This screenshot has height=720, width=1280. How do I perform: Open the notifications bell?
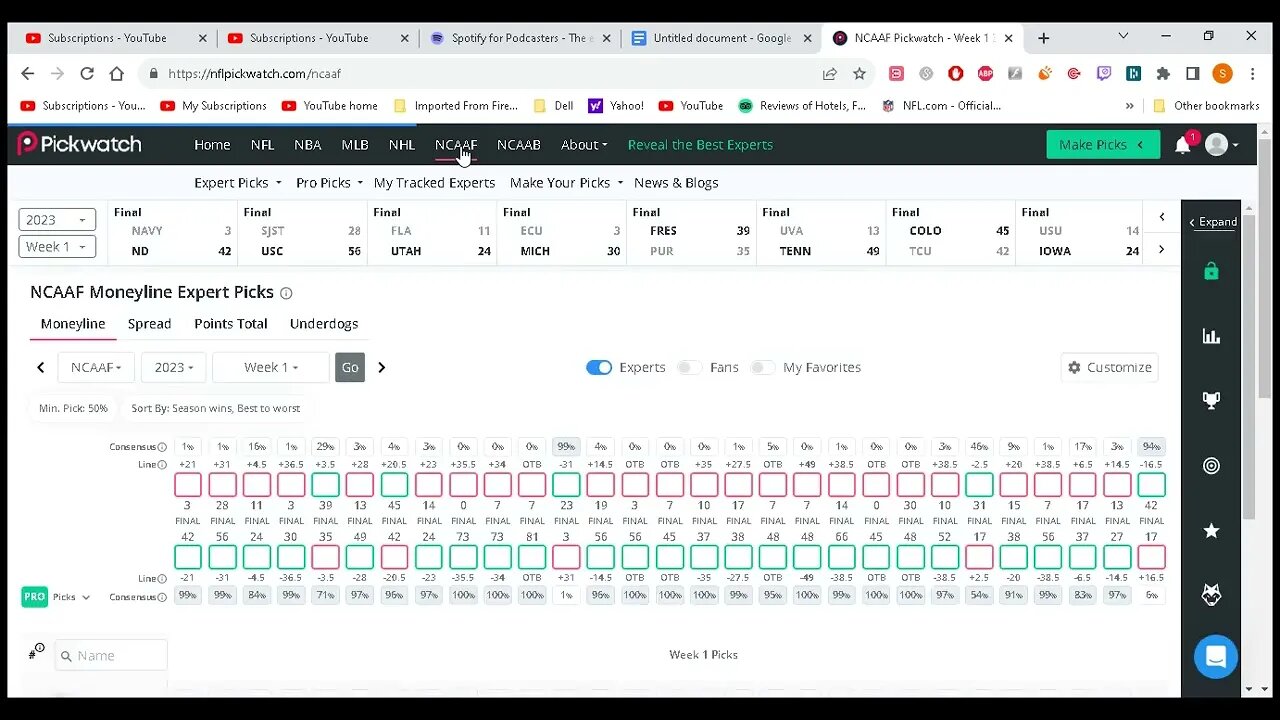point(1182,145)
